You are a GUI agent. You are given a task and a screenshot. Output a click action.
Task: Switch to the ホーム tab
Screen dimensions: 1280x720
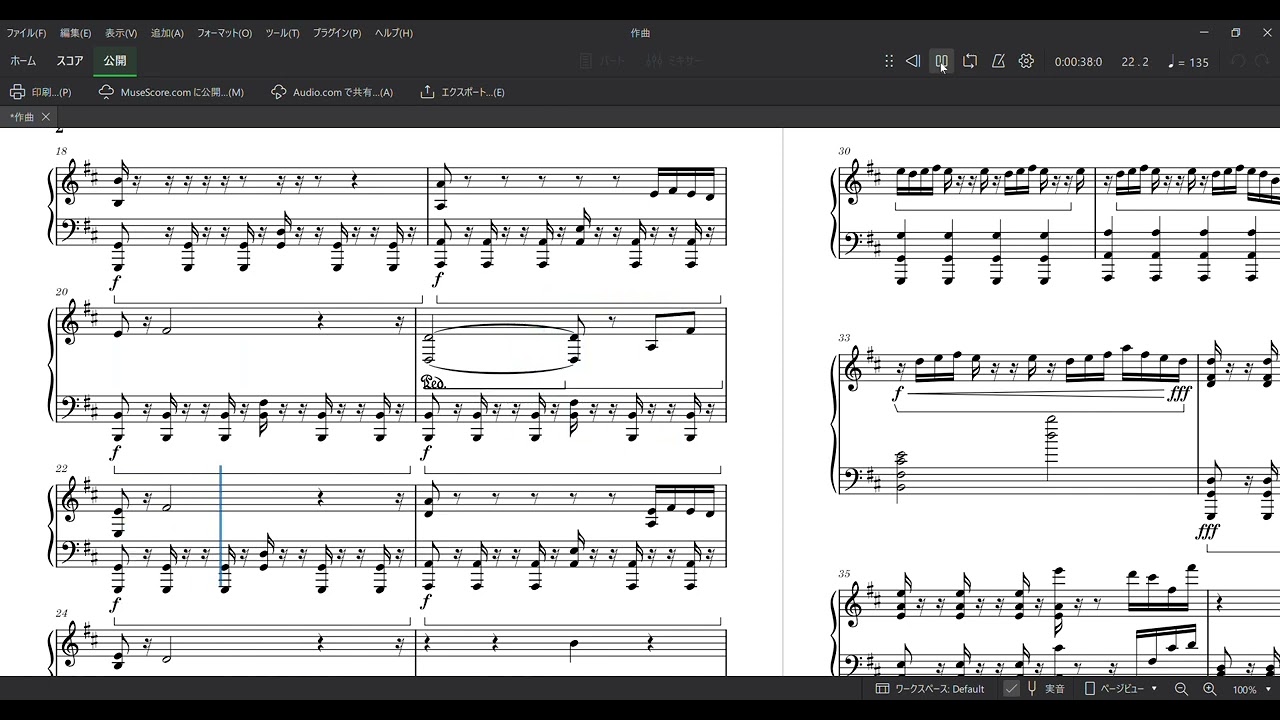(23, 61)
